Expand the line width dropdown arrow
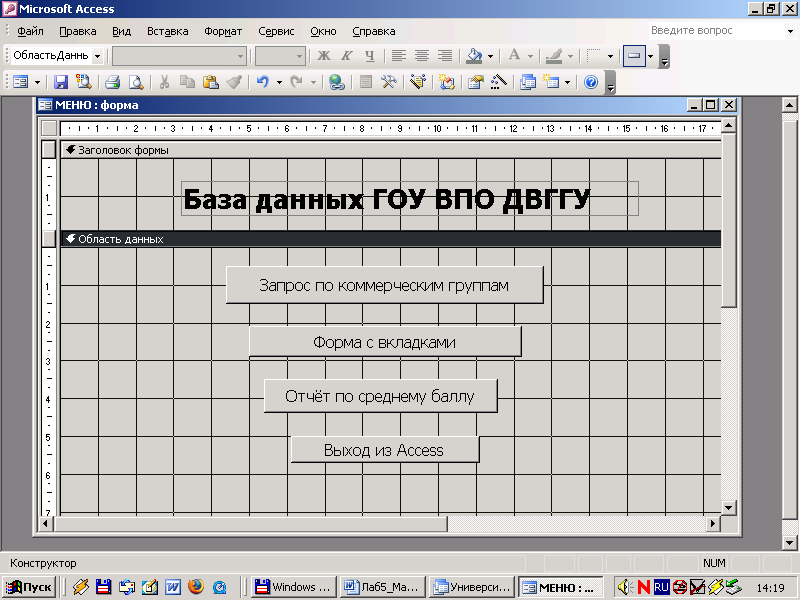Image resolution: width=800 pixels, height=600 pixels. 610,56
